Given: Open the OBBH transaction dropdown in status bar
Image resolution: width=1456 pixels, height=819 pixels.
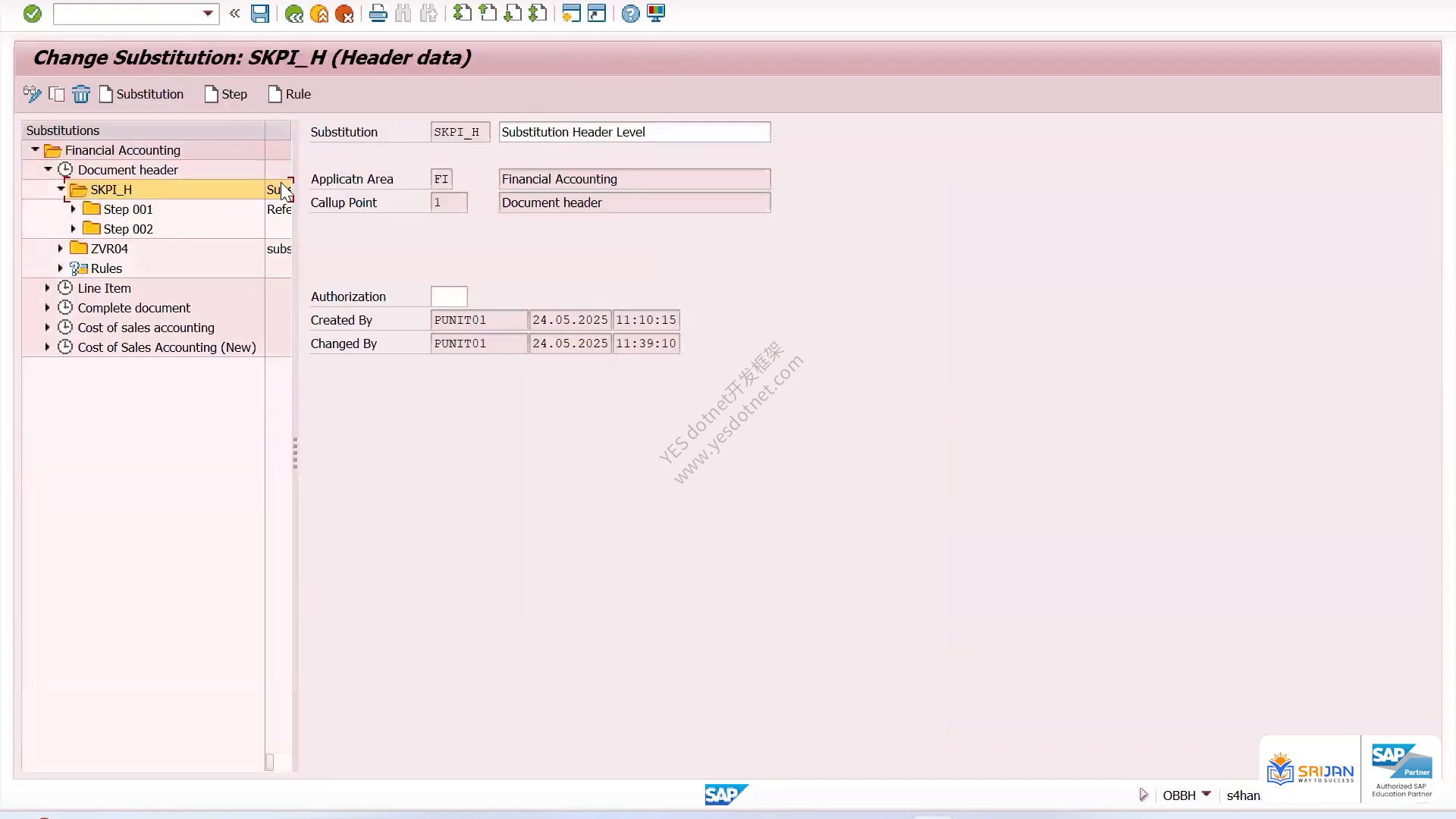Looking at the screenshot, I should pos(1207,794).
